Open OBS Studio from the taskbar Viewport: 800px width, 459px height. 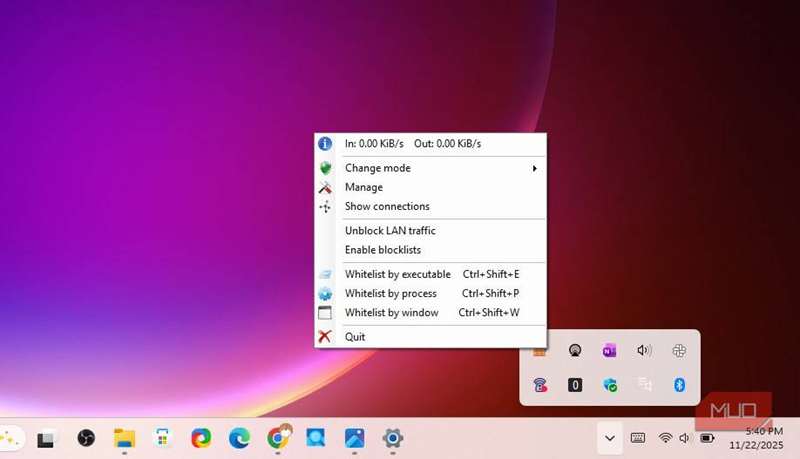pyautogui.click(x=86, y=438)
